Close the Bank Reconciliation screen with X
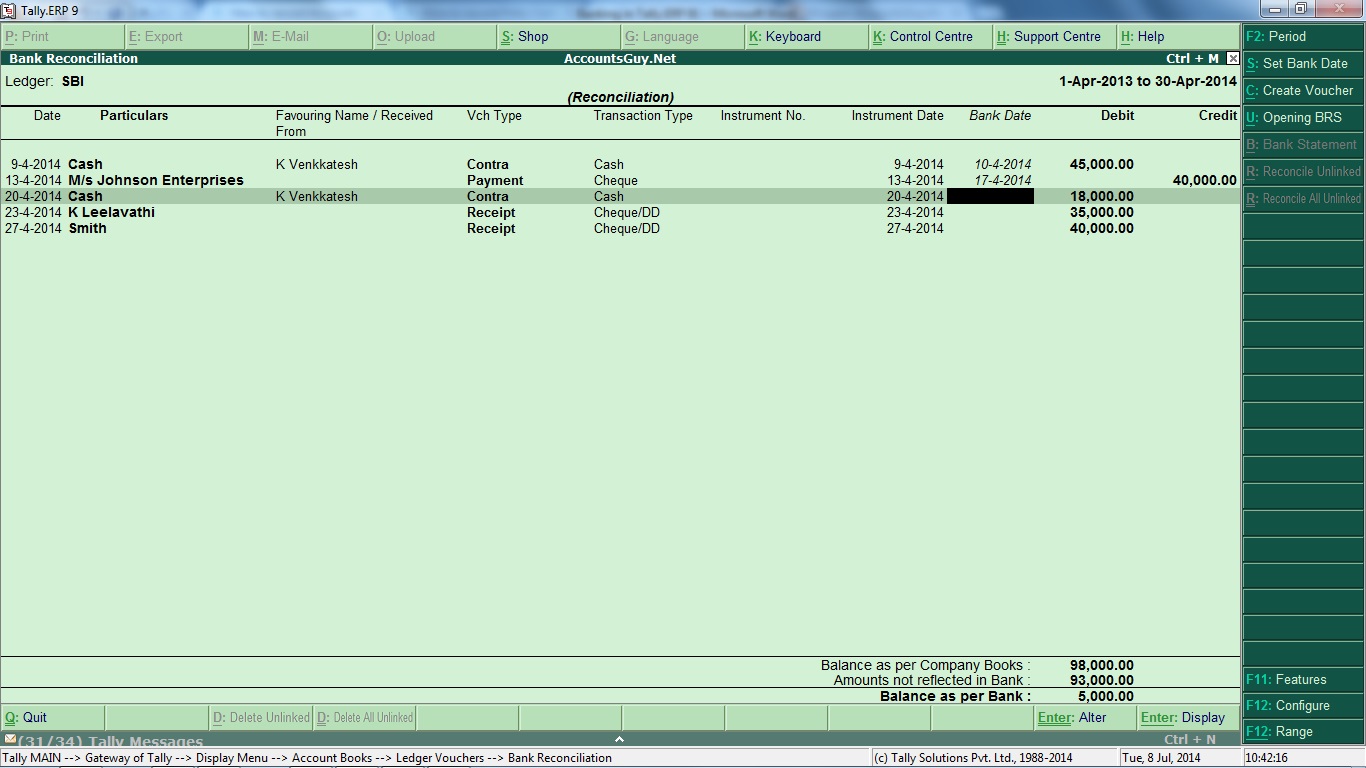 [x=1232, y=59]
